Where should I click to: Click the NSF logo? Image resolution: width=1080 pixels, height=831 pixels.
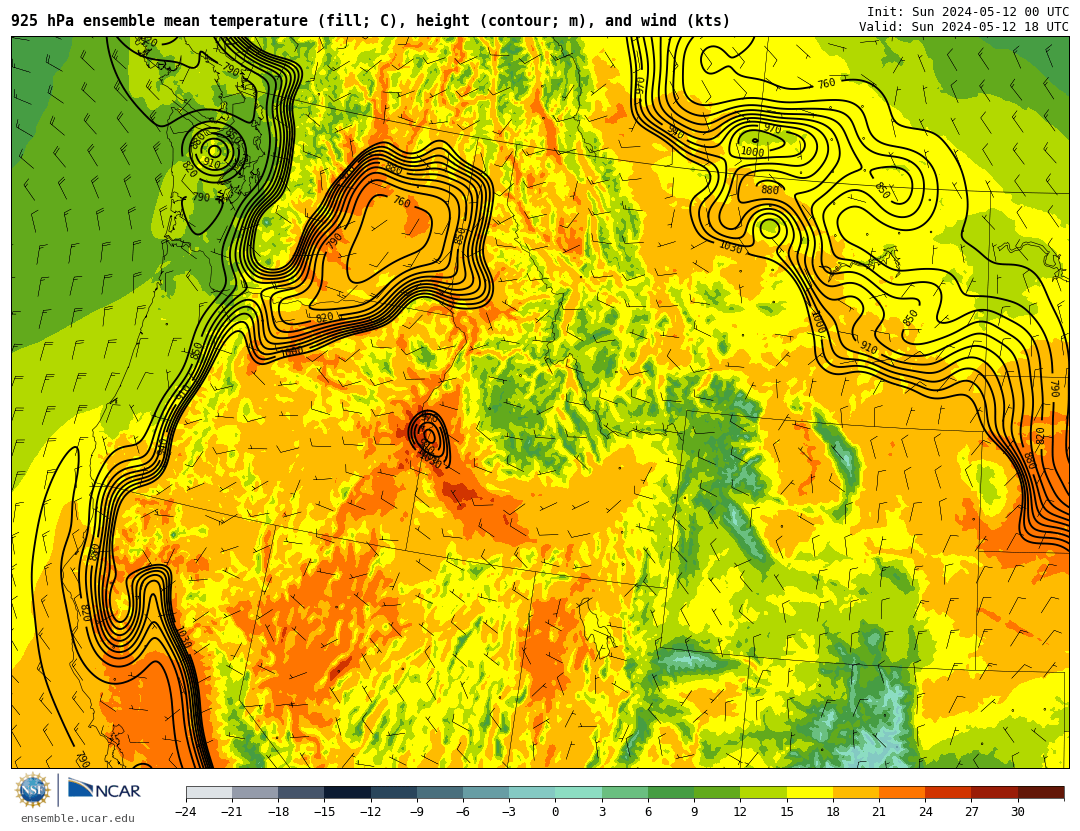pos(33,790)
